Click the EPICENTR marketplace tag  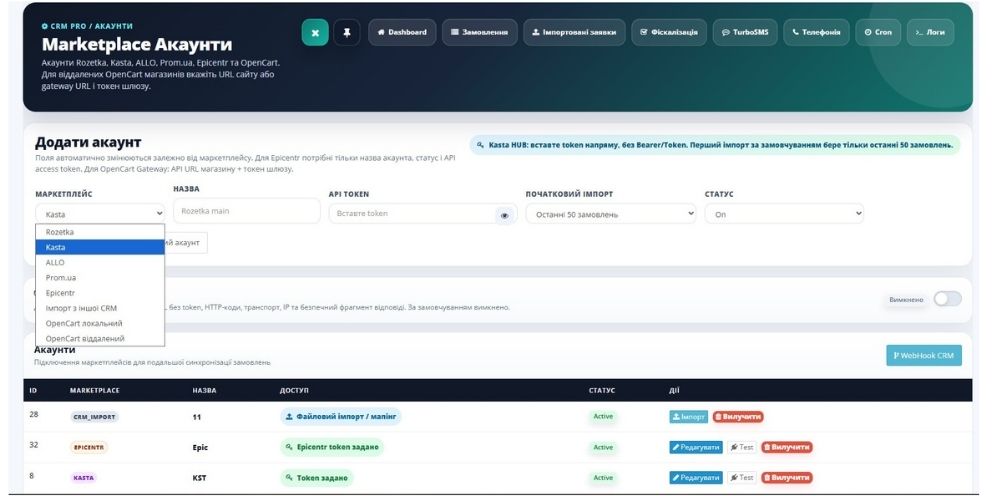tap(89, 448)
